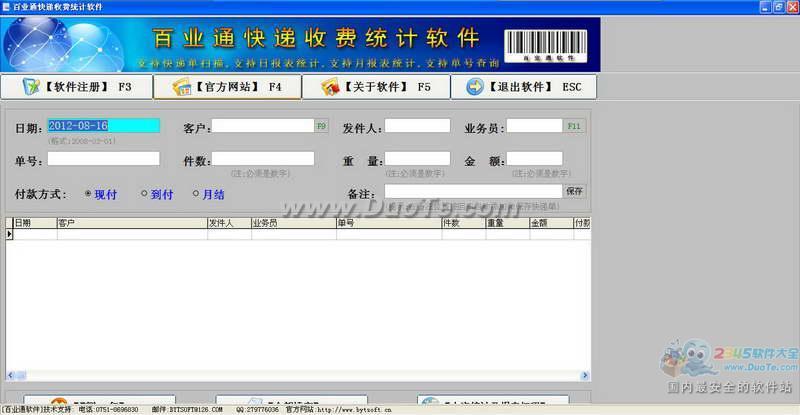Click the F11 salesperson lookup button
This screenshot has height=415, width=800.
coord(574,126)
